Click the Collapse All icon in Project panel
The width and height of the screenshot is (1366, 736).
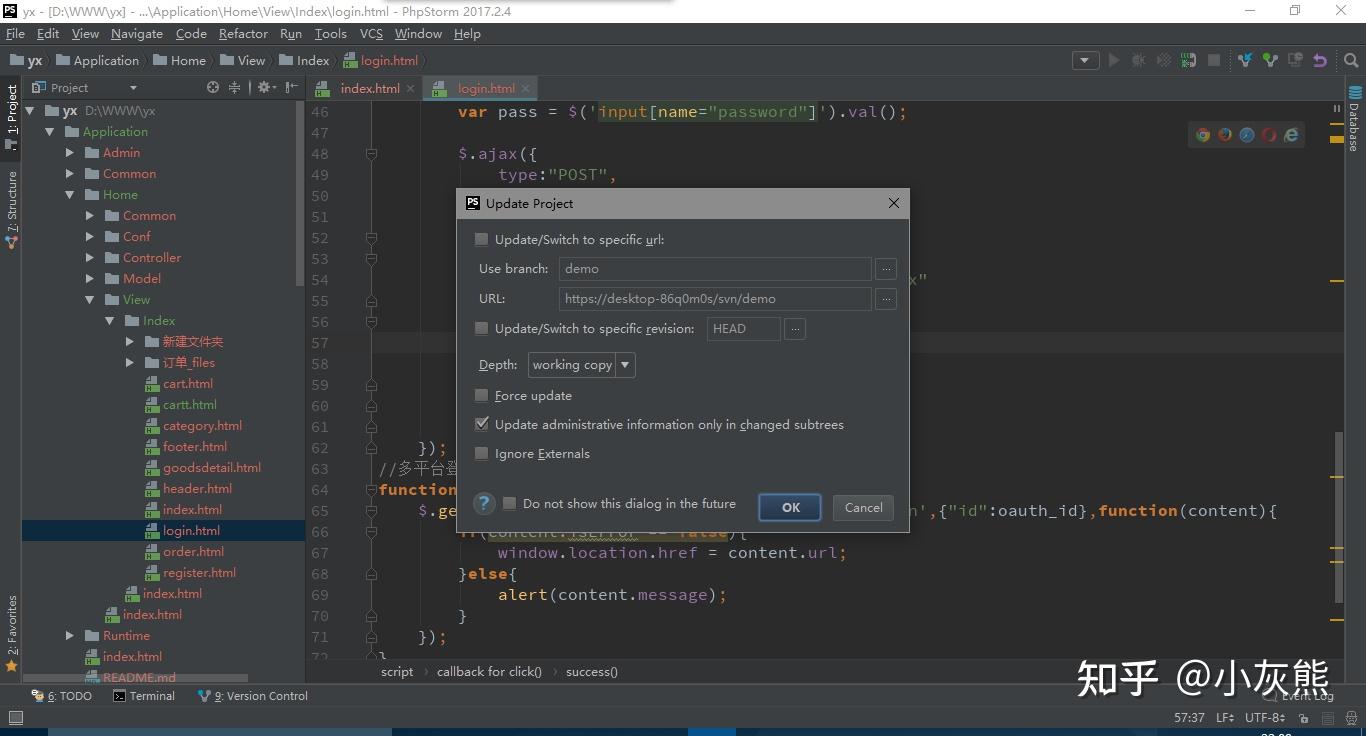(x=235, y=88)
